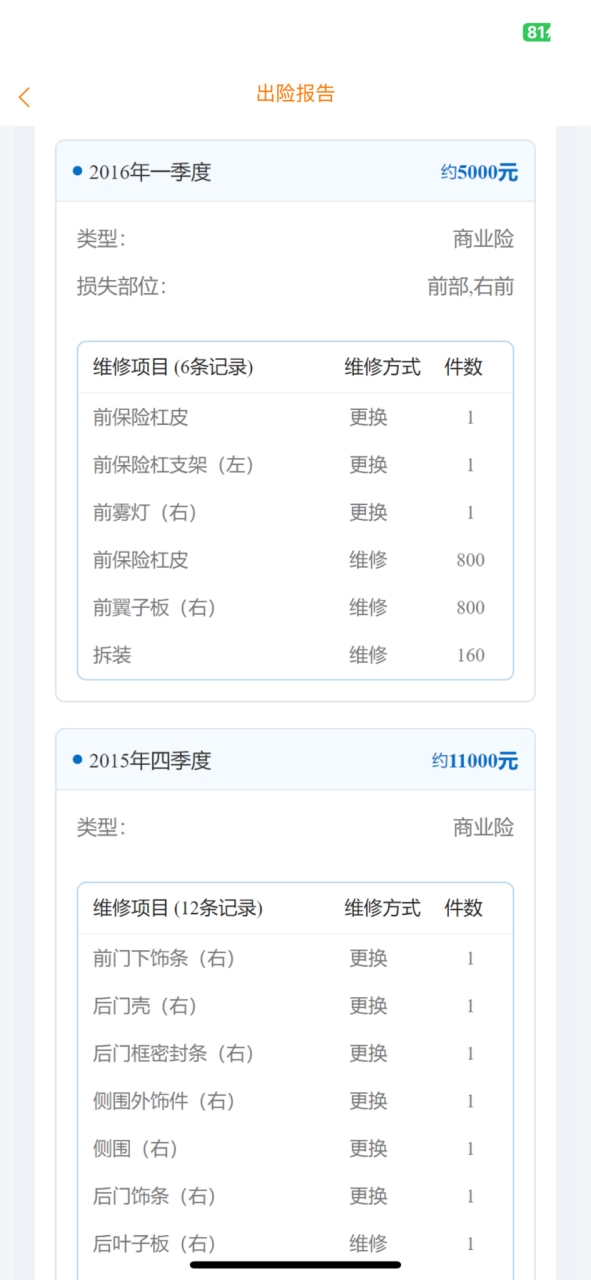Open the 2016年一季度 record header
The image size is (591, 1280).
(x=295, y=172)
